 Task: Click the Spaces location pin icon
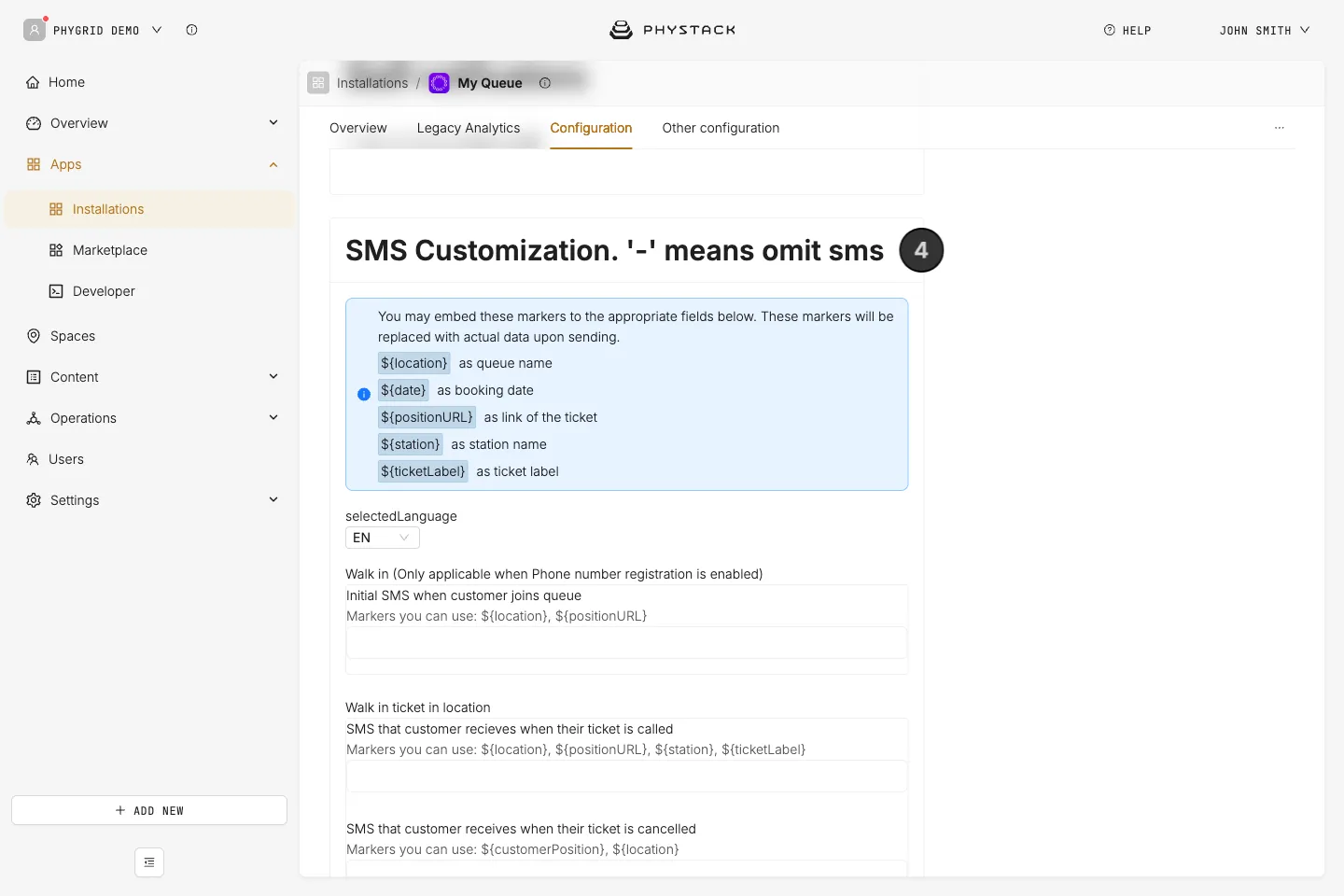tap(34, 336)
